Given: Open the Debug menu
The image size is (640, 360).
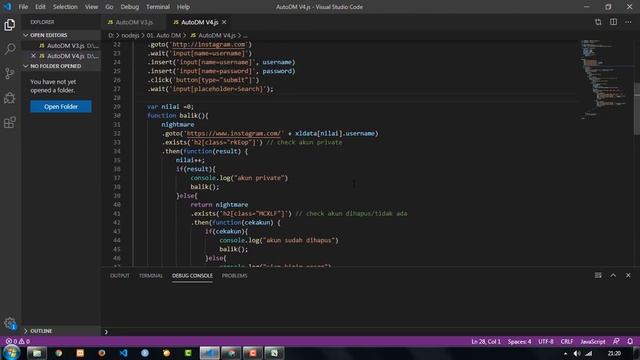Looking at the screenshot, I should [130, 7].
